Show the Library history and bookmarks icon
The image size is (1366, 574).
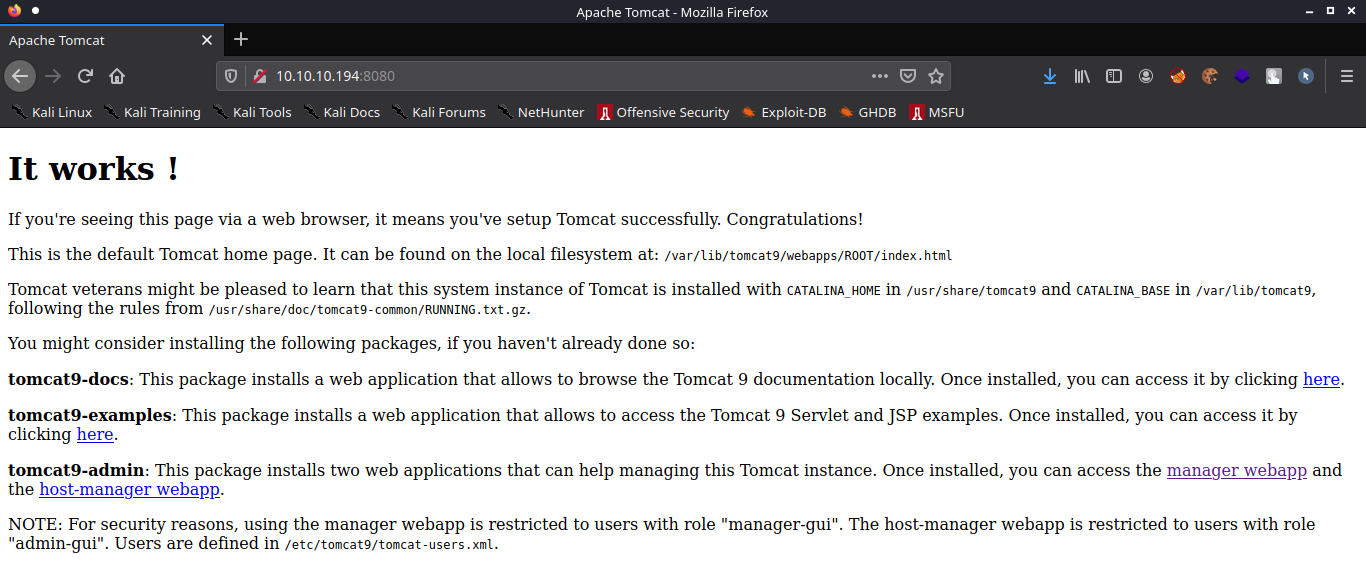tap(1081, 76)
